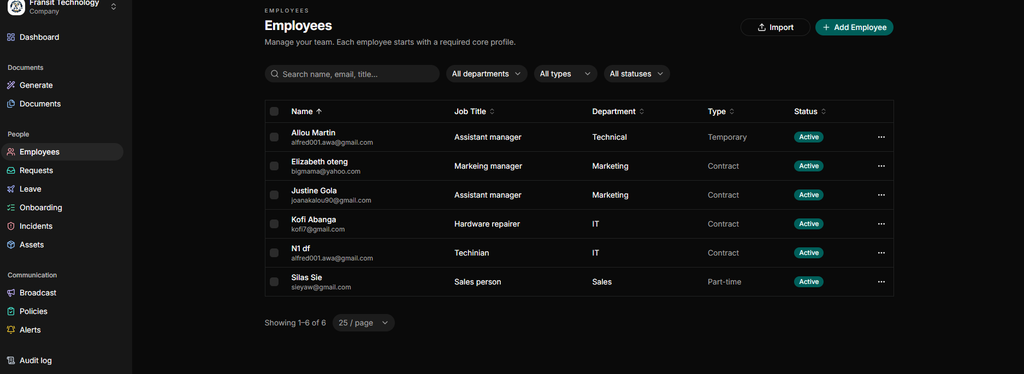
Task: Open row actions menu for Kofi Abanga
Action: pos(881,224)
